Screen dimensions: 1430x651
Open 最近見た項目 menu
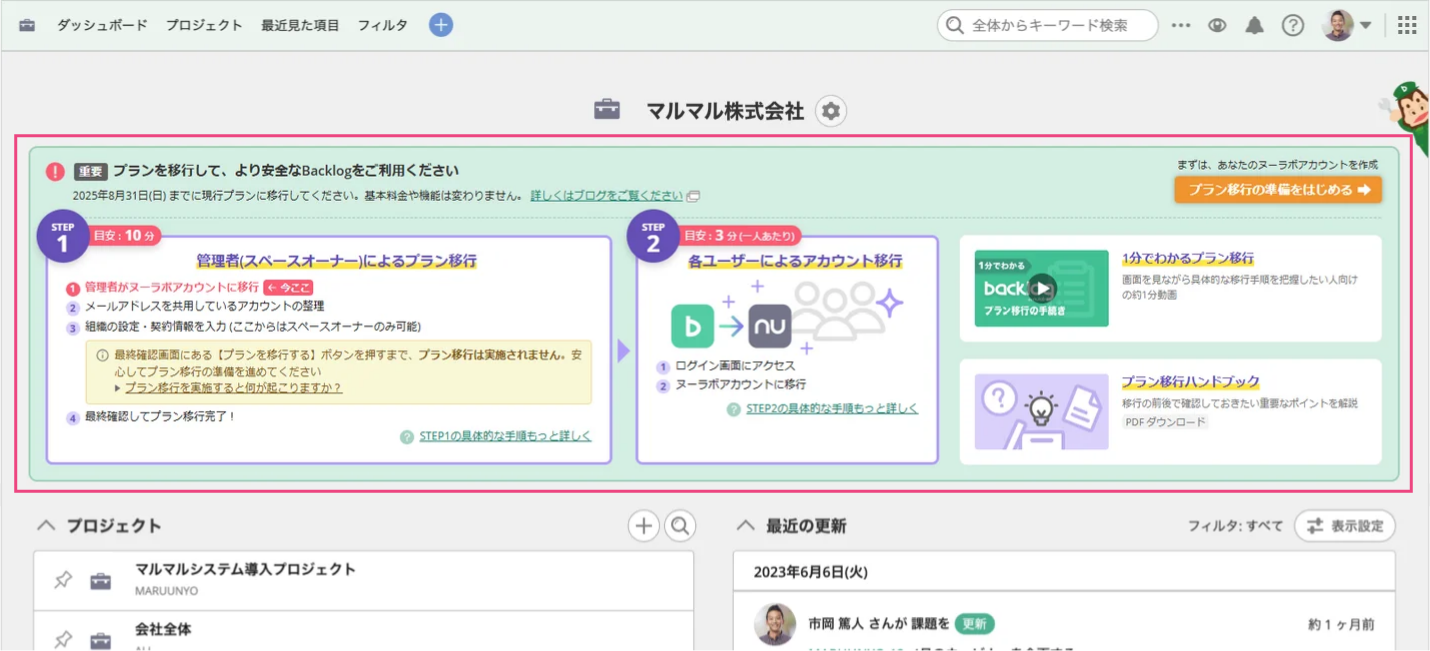(300, 26)
